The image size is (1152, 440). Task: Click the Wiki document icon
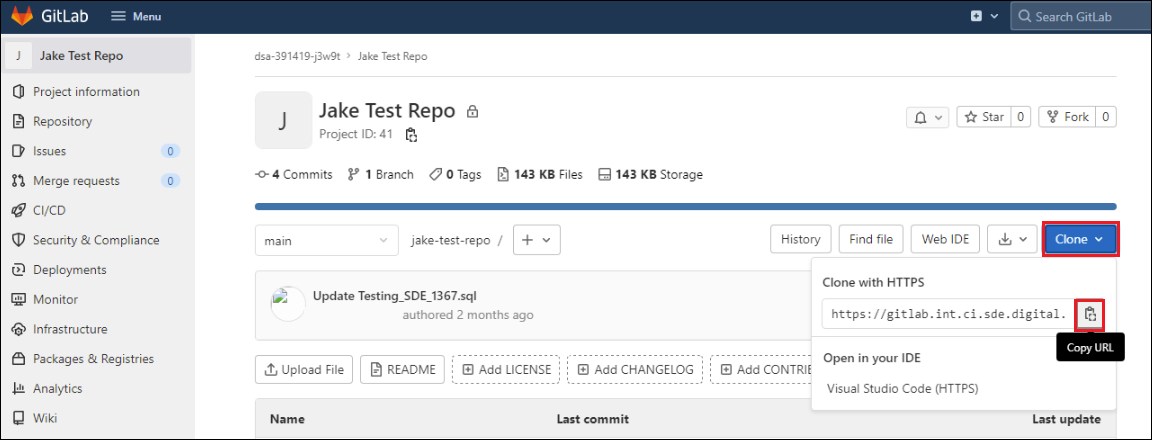[19, 418]
